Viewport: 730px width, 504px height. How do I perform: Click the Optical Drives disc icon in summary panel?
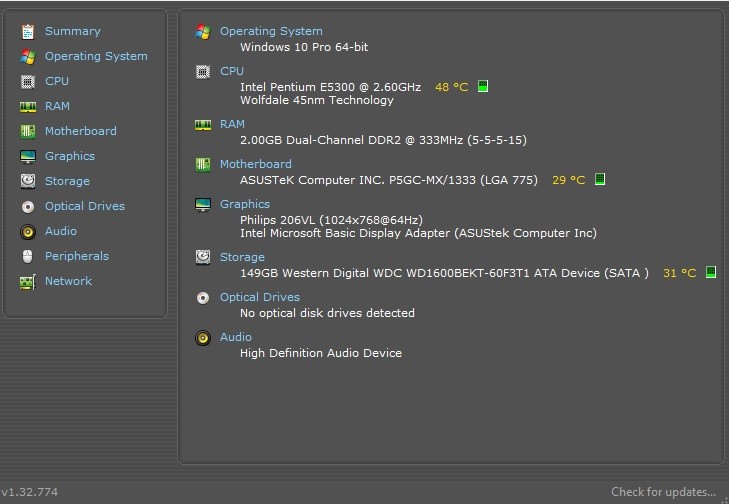click(x=203, y=297)
